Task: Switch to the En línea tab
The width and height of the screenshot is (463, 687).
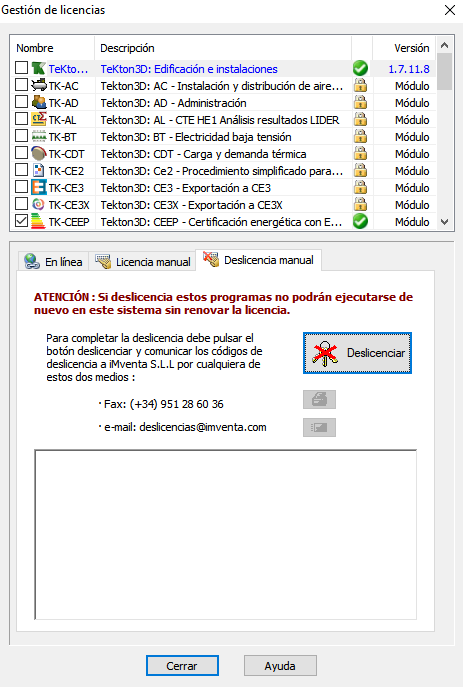Action: 54,262
